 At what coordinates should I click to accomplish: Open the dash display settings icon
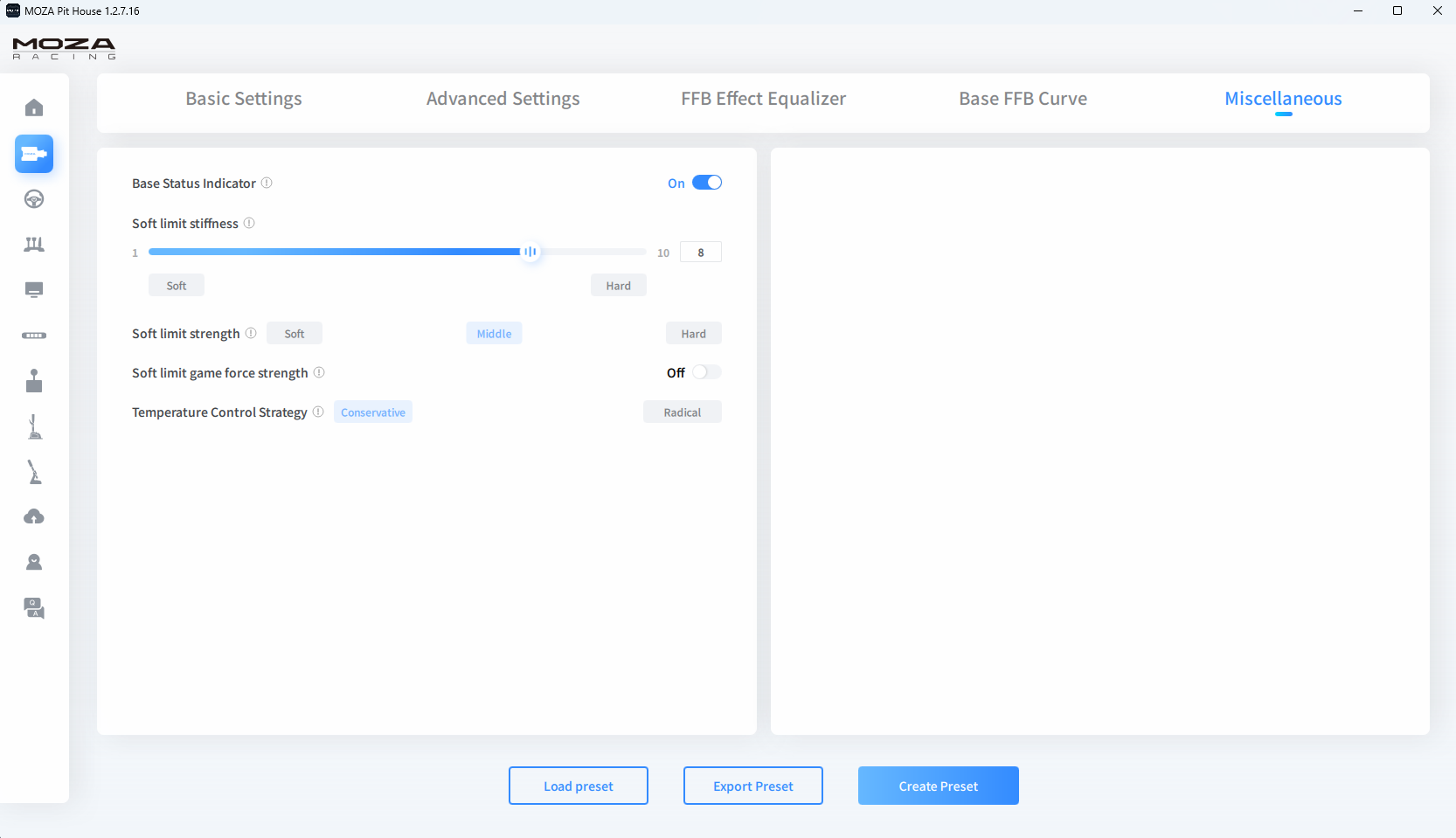pos(34,290)
